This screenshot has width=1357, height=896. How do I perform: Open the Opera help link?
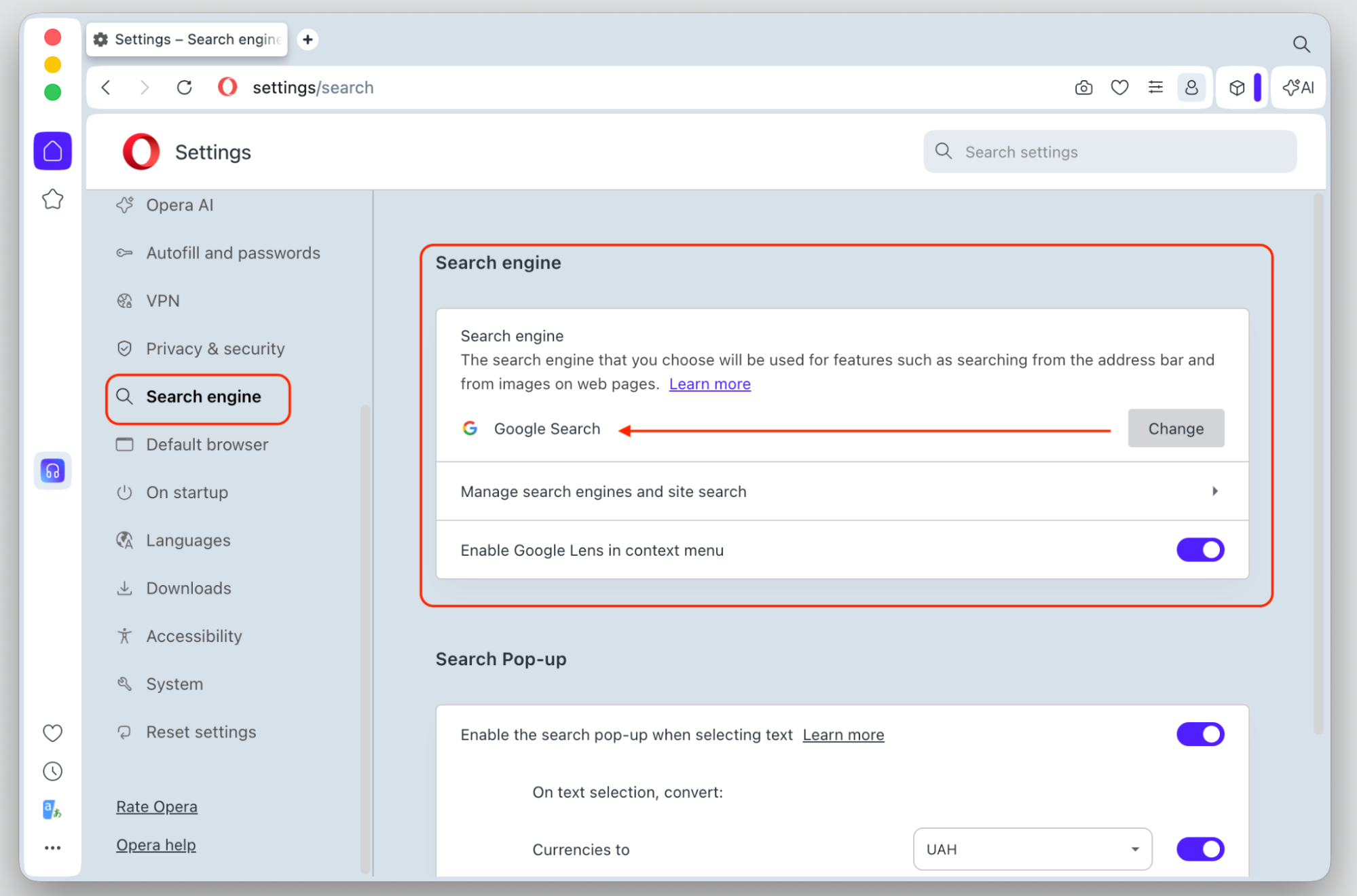pyautogui.click(x=156, y=845)
